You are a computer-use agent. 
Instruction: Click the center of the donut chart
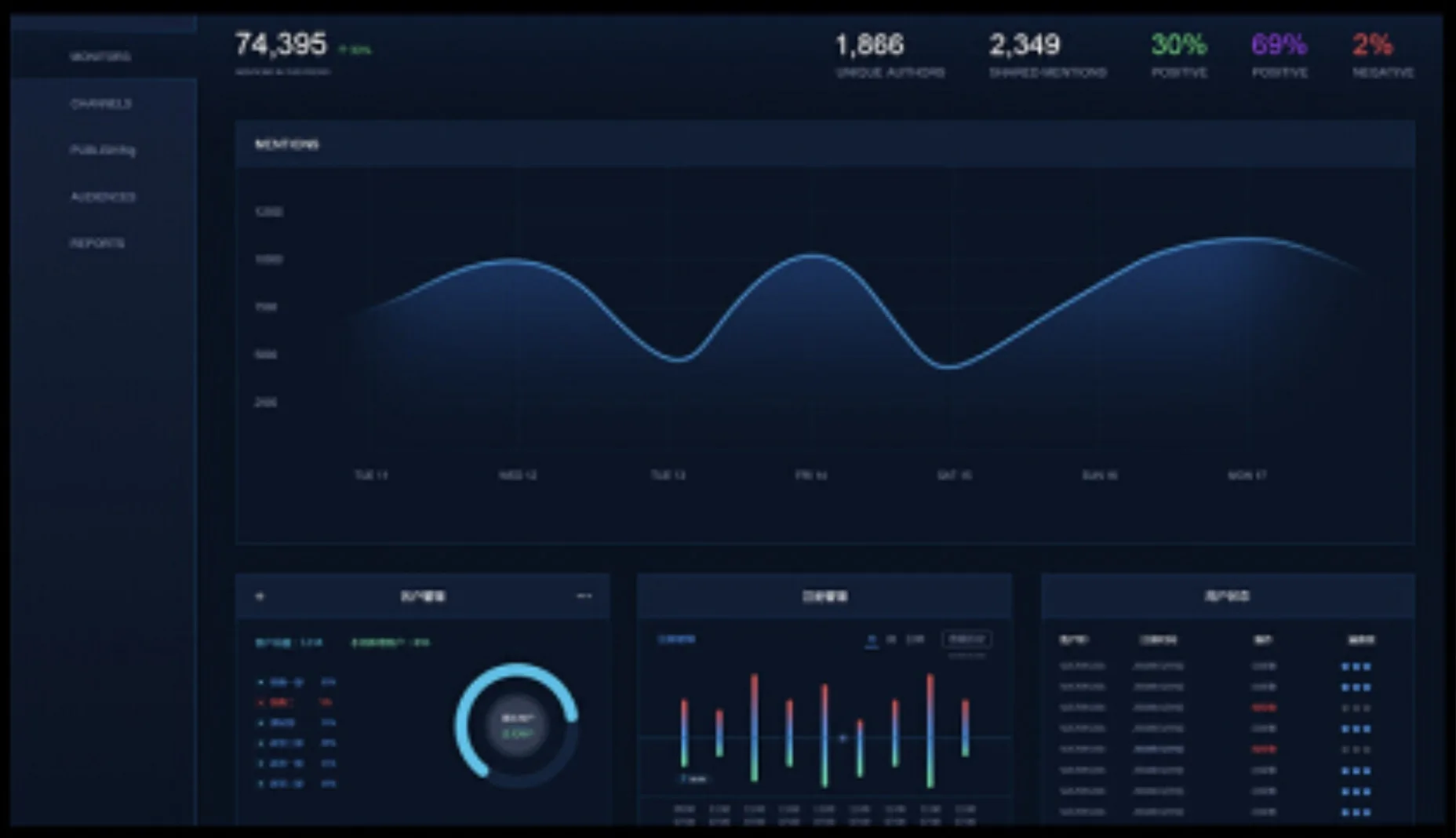point(517,725)
